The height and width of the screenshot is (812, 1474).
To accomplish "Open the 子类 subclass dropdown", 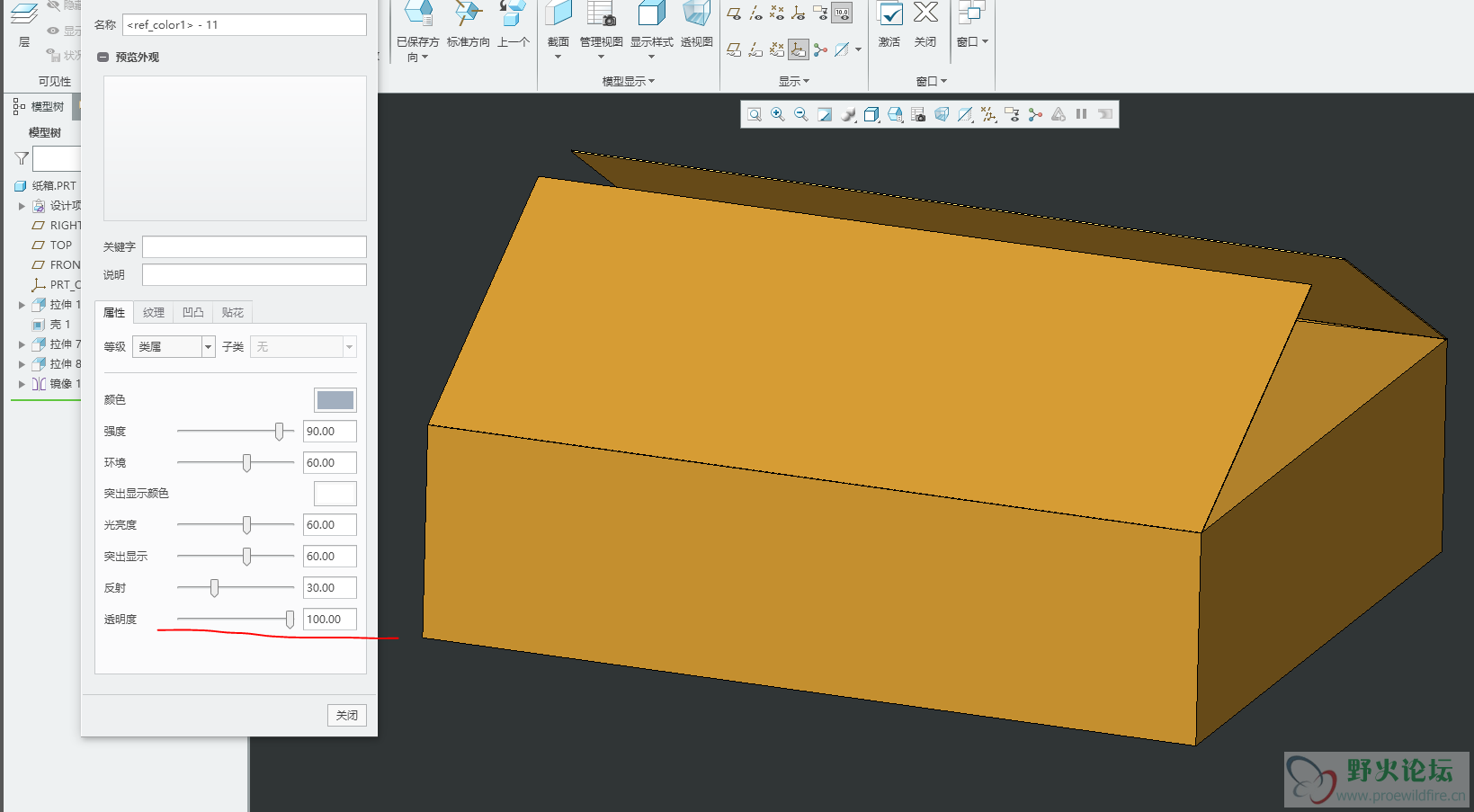I will [350, 346].
